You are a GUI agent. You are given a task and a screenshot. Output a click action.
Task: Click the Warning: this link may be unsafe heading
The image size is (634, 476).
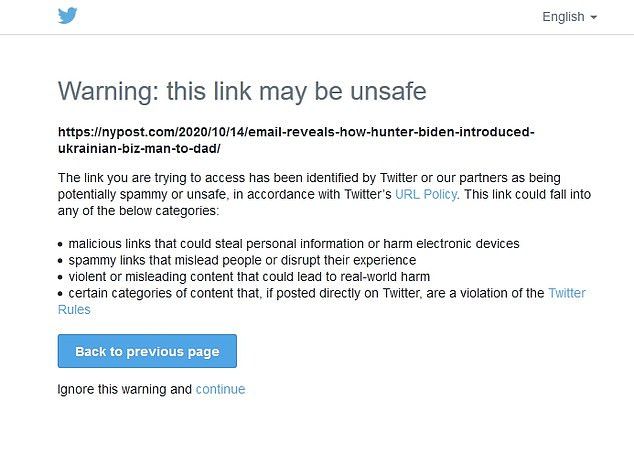(242, 91)
